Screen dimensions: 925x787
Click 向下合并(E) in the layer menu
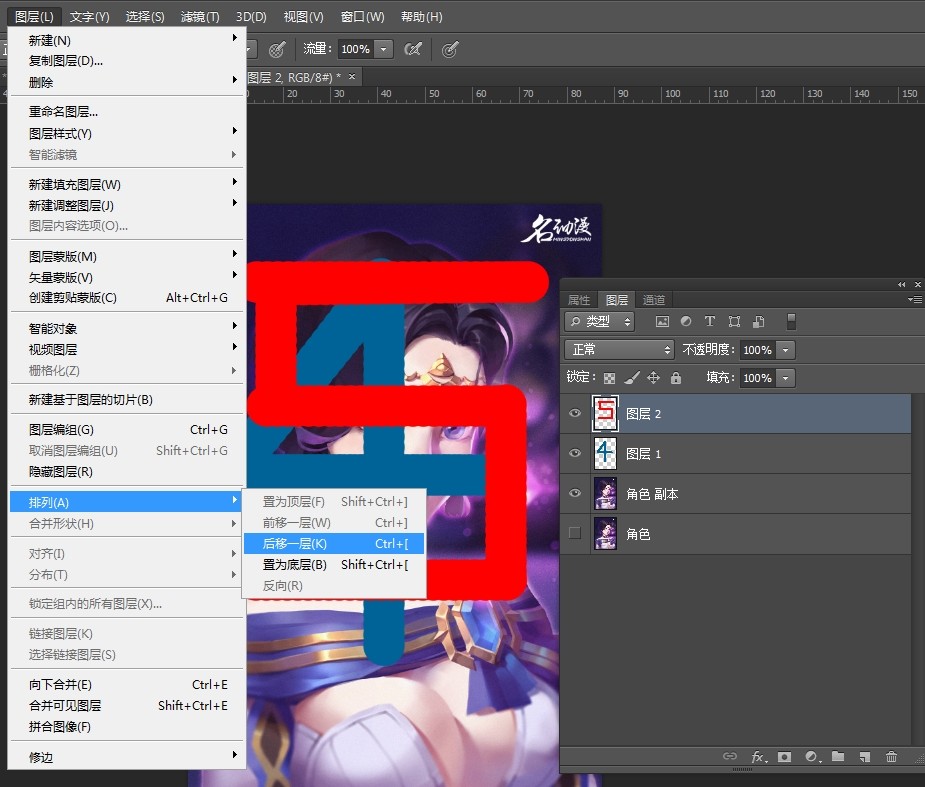click(x=60, y=685)
